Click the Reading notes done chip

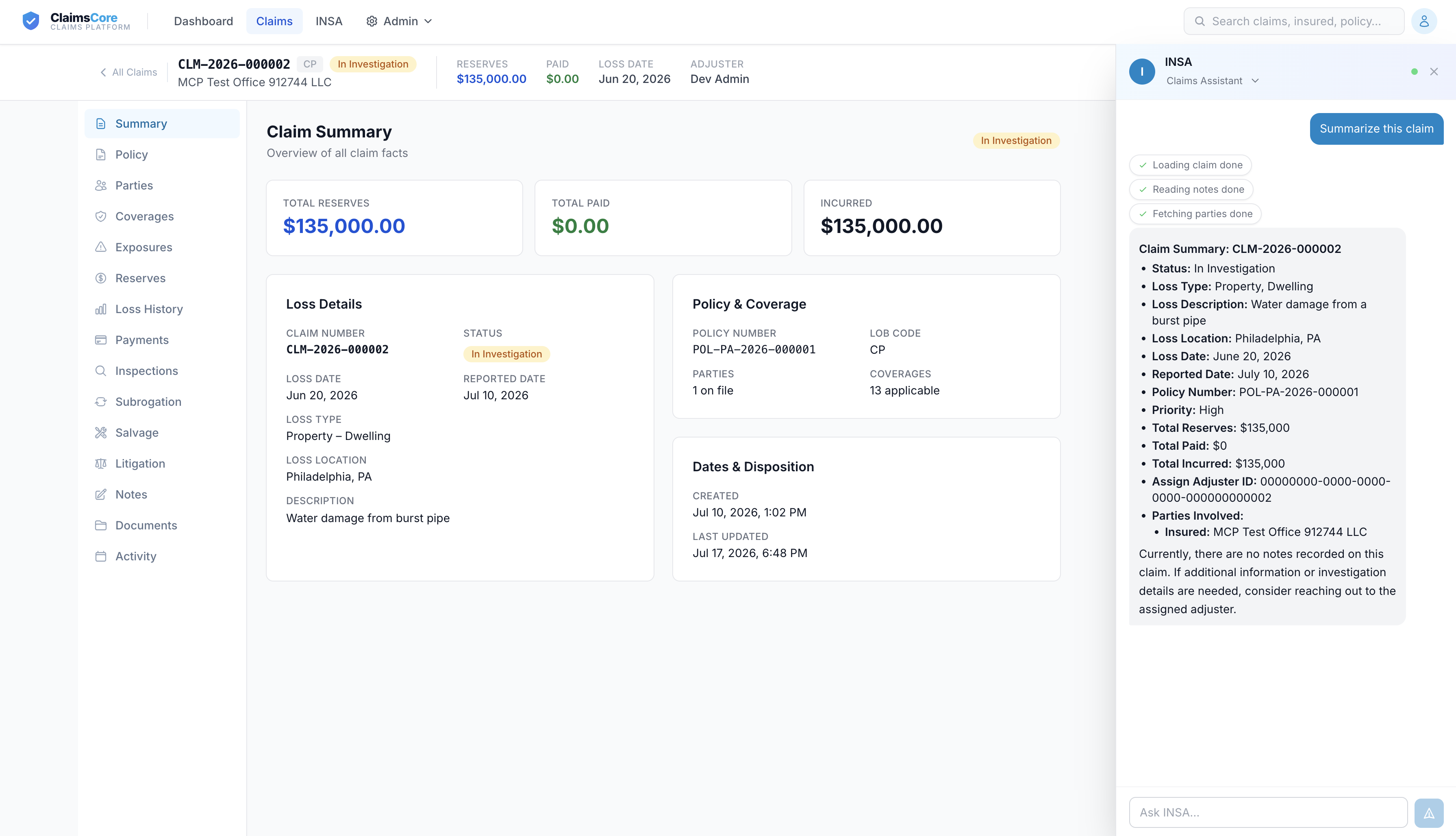point(1191,189)
